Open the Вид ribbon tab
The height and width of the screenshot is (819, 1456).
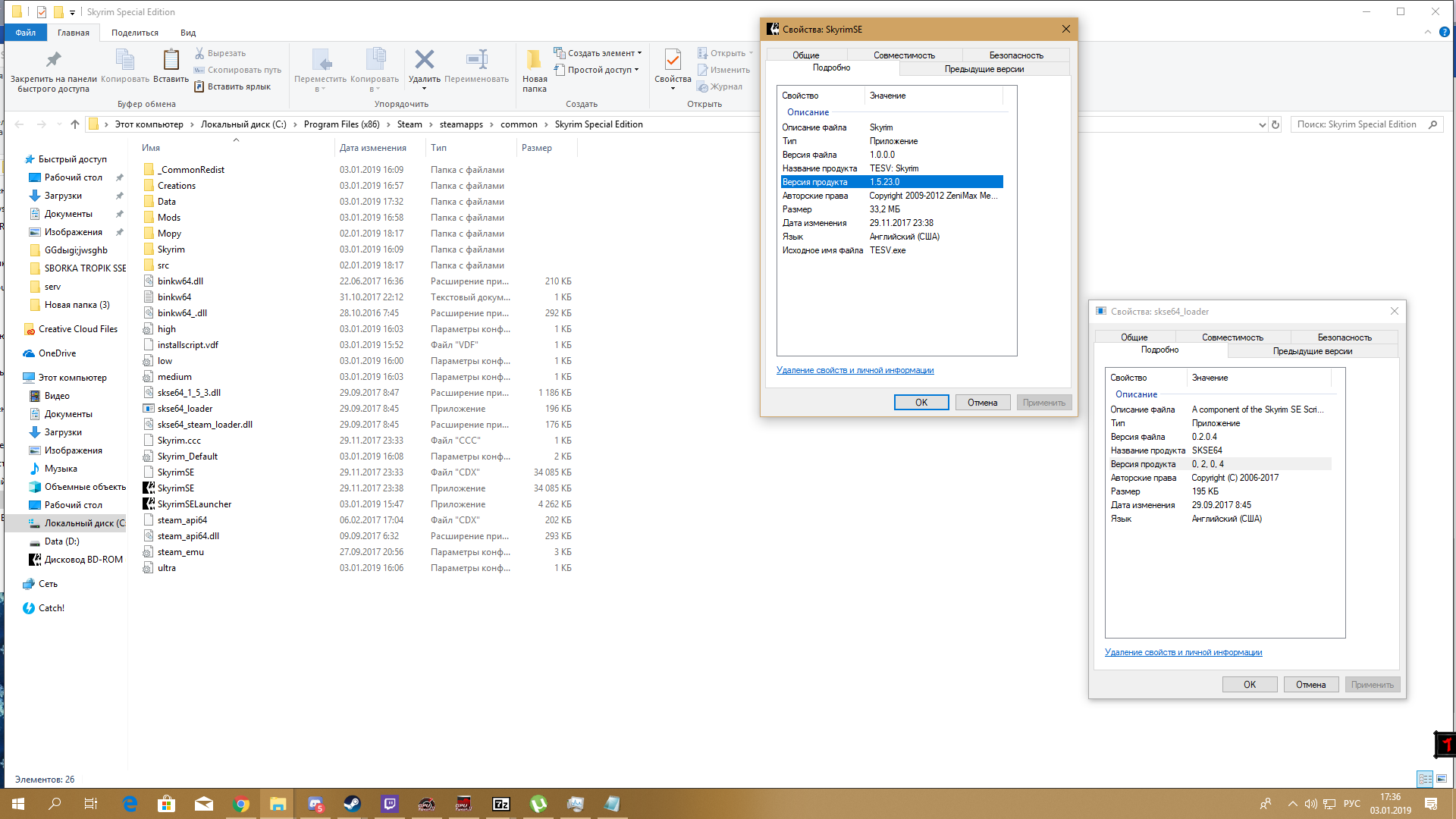click(x=188, y=33)
